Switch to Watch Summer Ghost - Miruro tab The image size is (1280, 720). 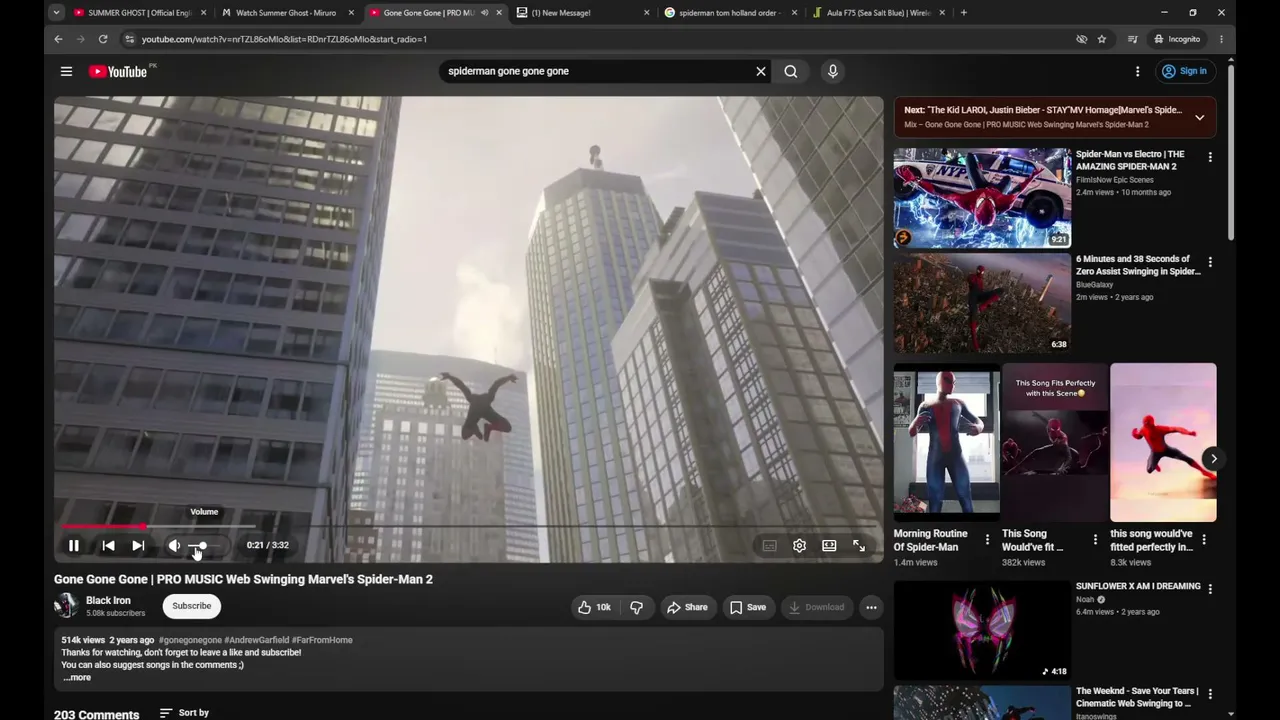285,13
